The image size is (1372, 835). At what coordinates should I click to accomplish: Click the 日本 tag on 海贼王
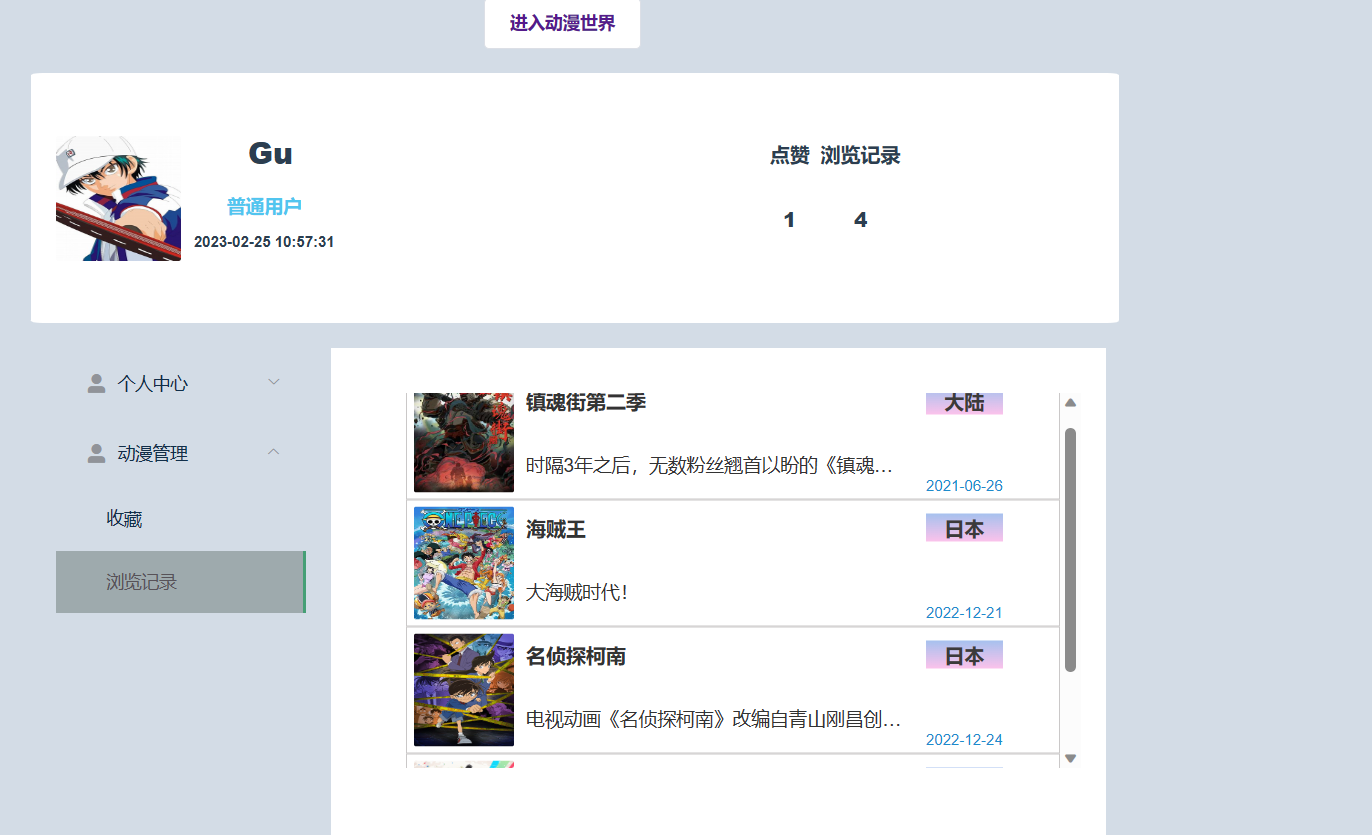coord(964,529)
